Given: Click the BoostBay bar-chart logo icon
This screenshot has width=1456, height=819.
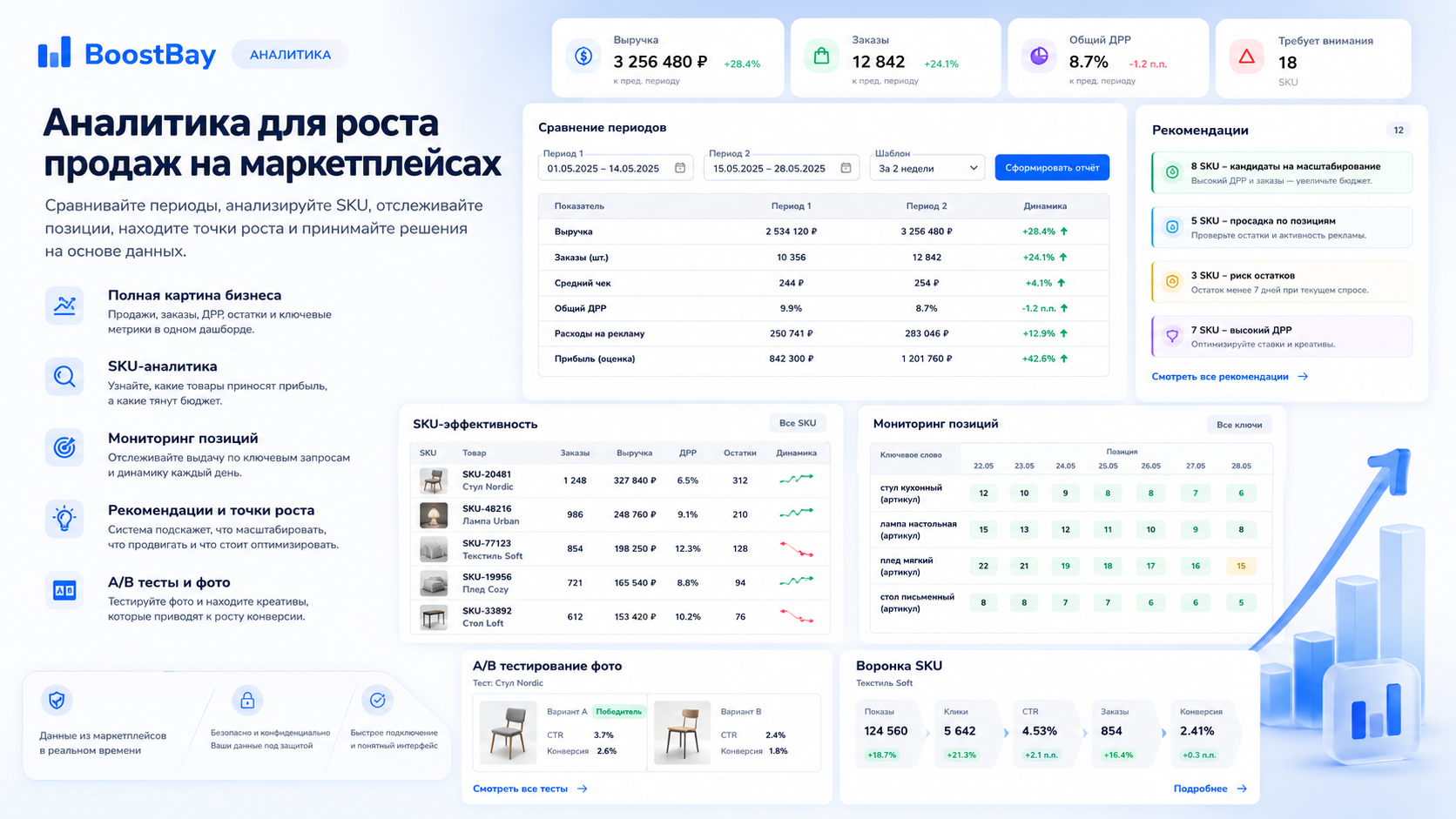Looking at the screenshot, I should coord(54,52).
